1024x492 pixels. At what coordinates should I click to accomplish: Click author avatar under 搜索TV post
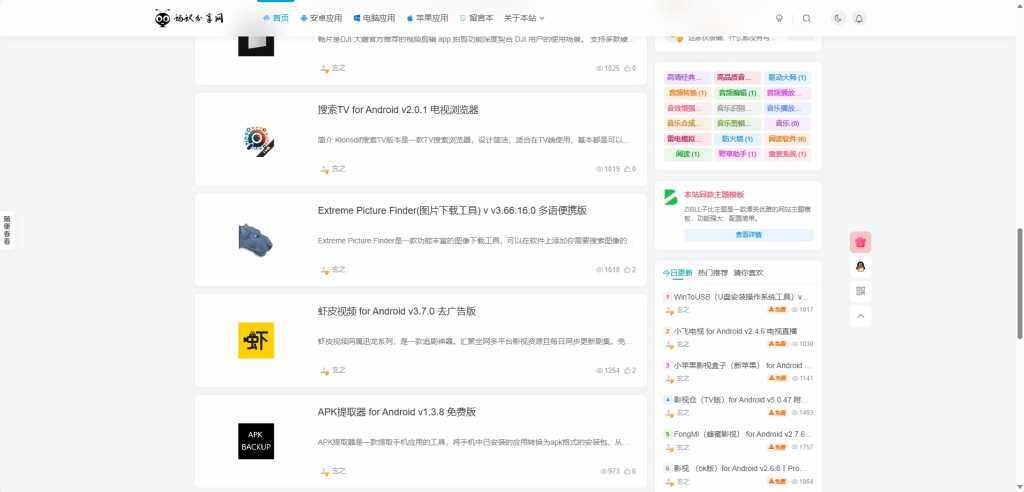coord(325,169)
